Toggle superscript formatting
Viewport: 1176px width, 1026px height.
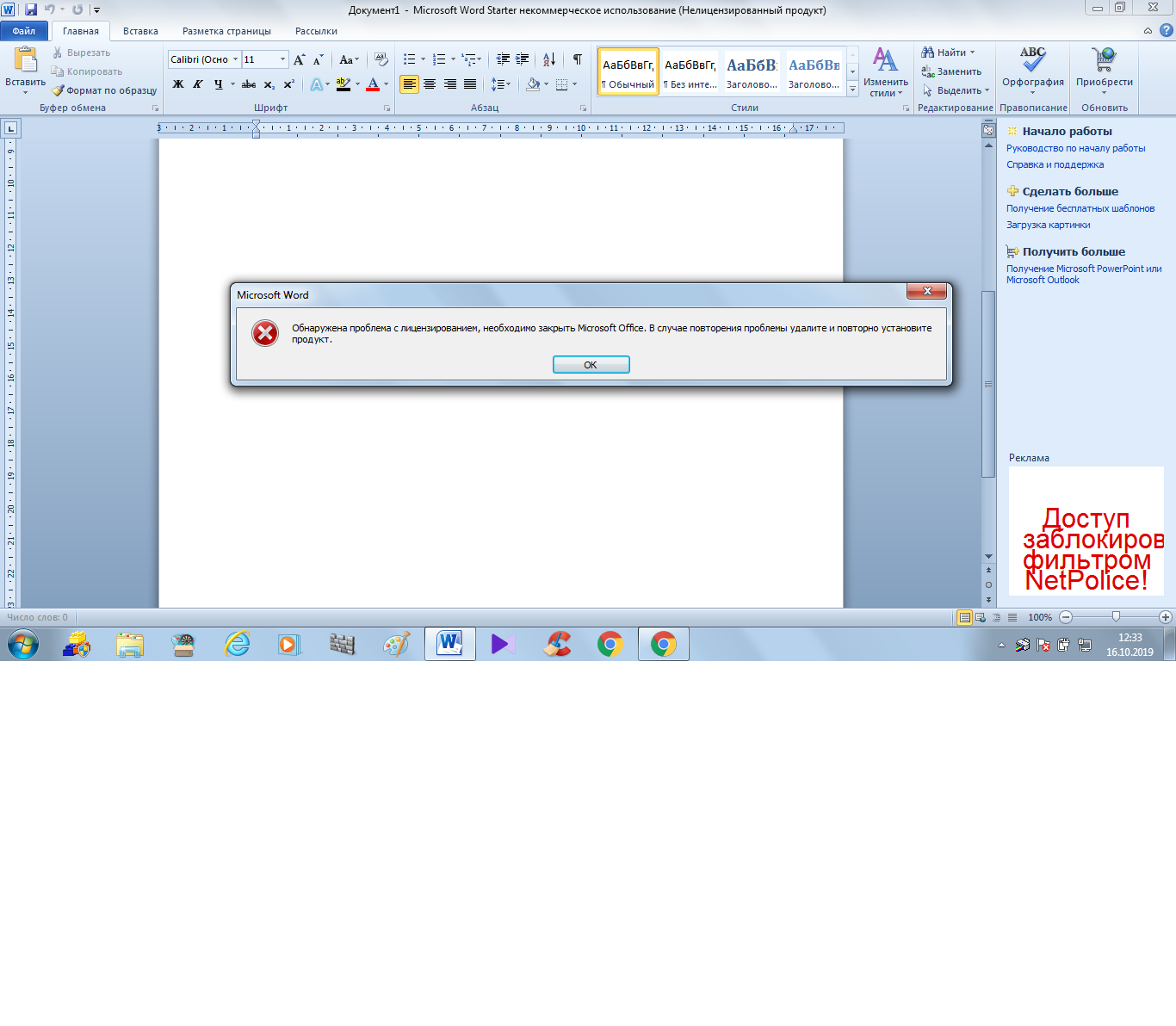click(289, 84)
